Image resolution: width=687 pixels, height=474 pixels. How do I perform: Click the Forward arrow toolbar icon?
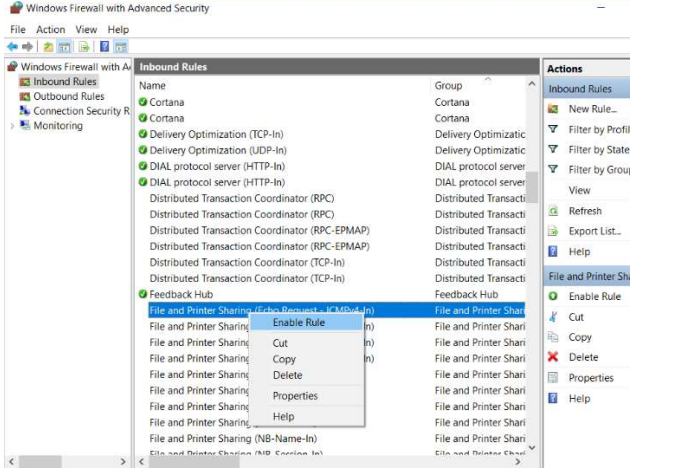28,46
